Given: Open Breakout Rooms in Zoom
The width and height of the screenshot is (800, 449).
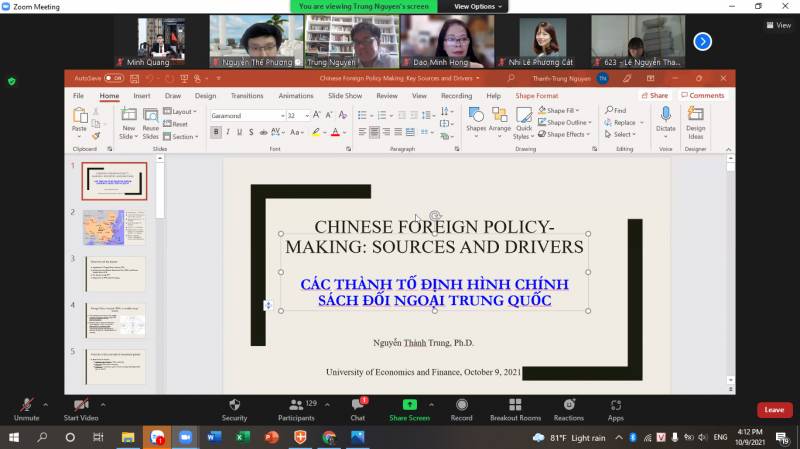Looking at the screenshot, I should (x=515, y=405).
